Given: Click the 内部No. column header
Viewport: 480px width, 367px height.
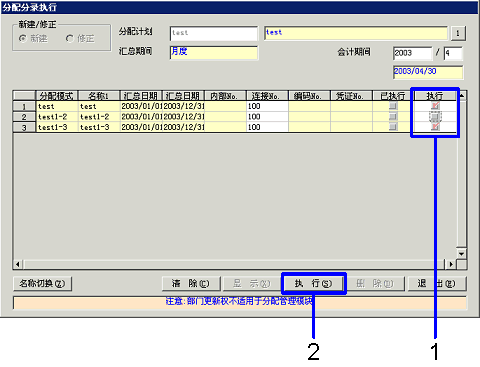Looking at the screenshot, I should 225,96.
